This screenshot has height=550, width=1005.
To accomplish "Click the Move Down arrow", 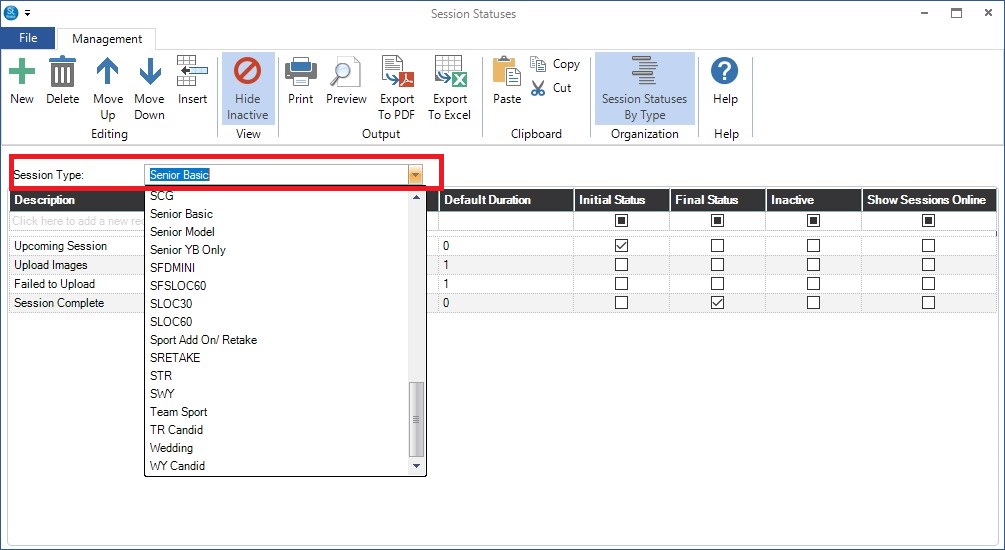I will pos(149,71).
